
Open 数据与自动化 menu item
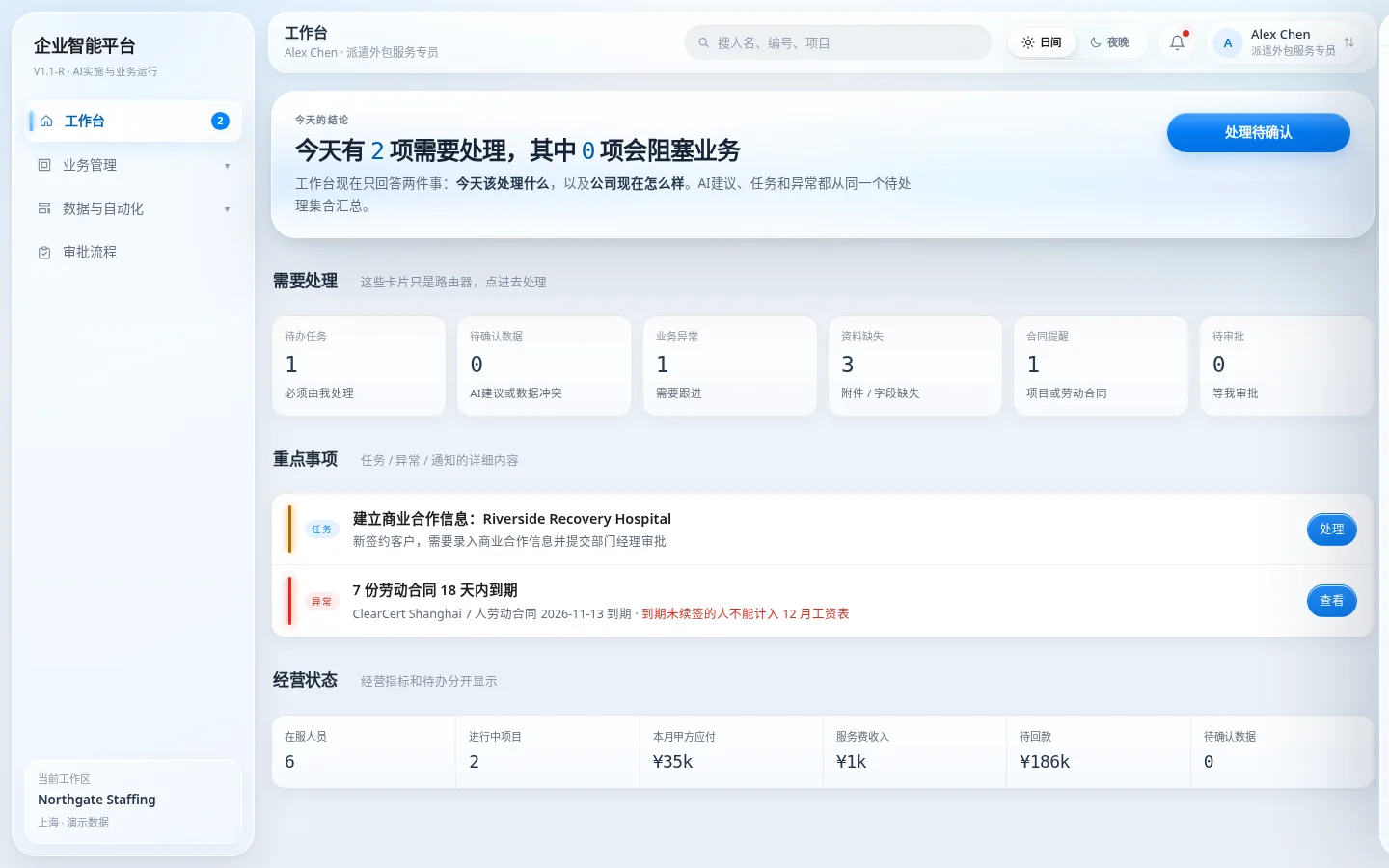click(133, 208)
